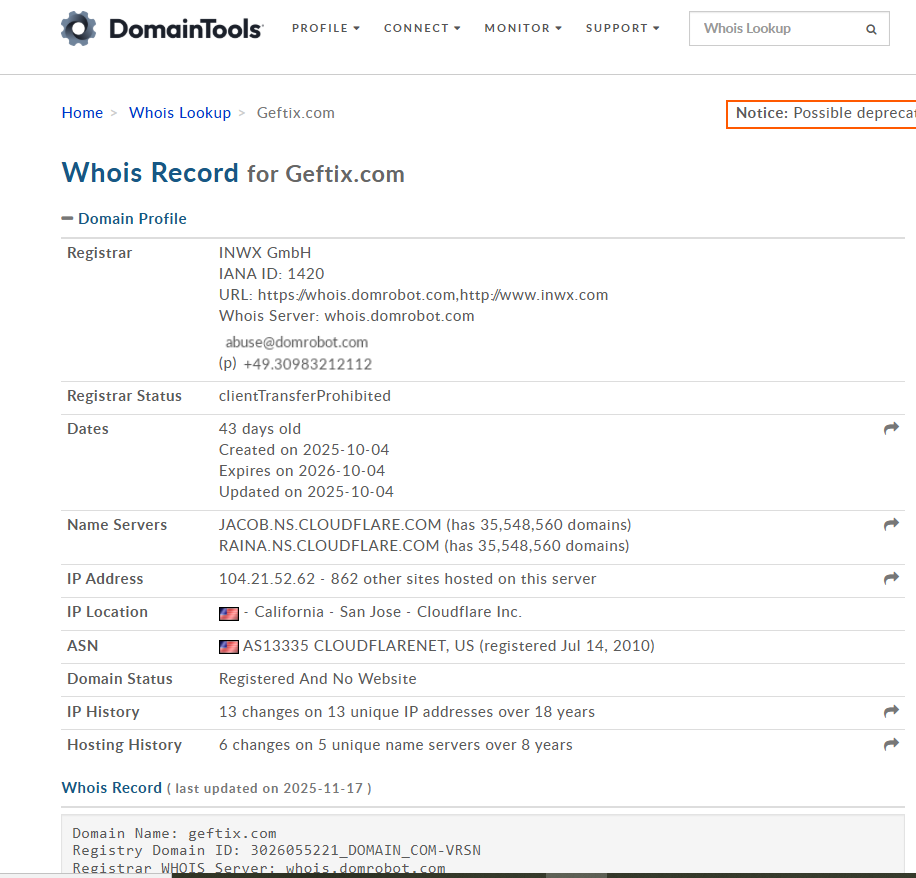Click the search magnifier icon
The height and width of the screenshot is (878, 916).
coord(872,29)
